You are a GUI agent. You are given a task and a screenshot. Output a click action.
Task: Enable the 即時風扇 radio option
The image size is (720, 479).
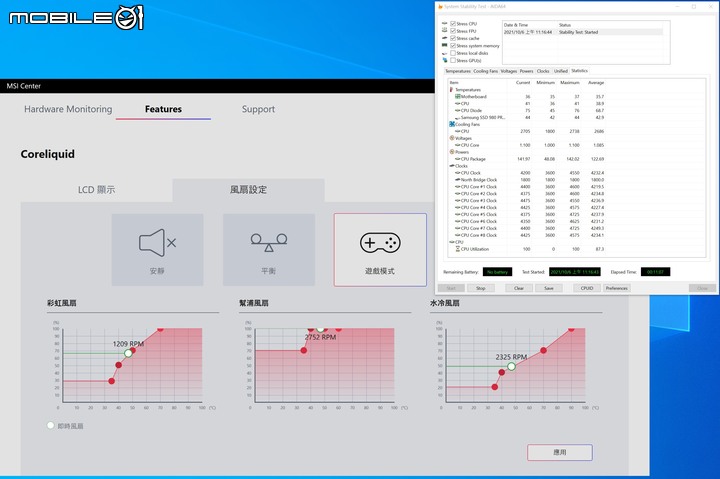pos(51,425)
